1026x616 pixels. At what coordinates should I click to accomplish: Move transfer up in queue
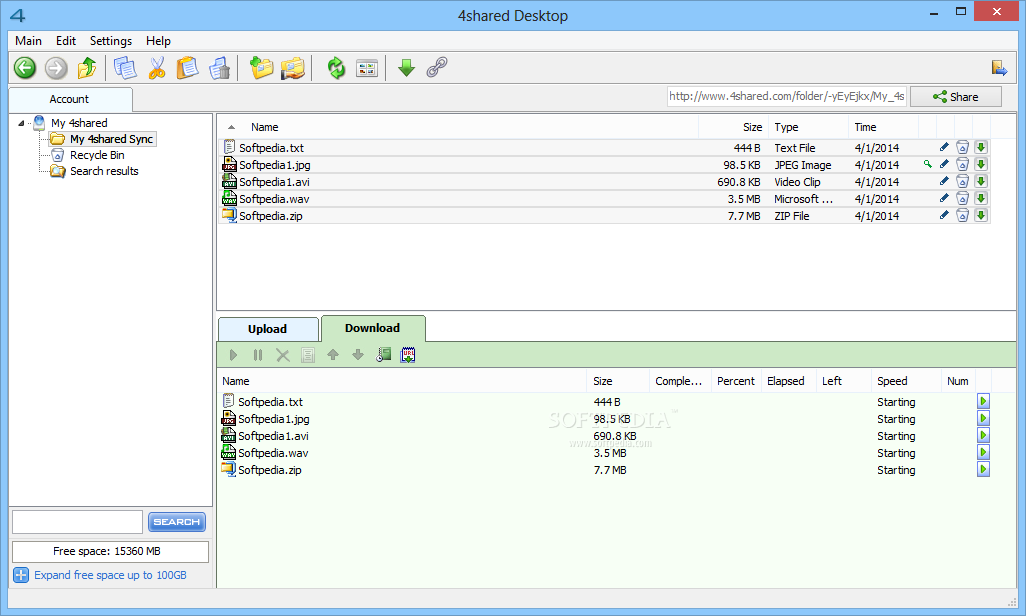[333, 355]
